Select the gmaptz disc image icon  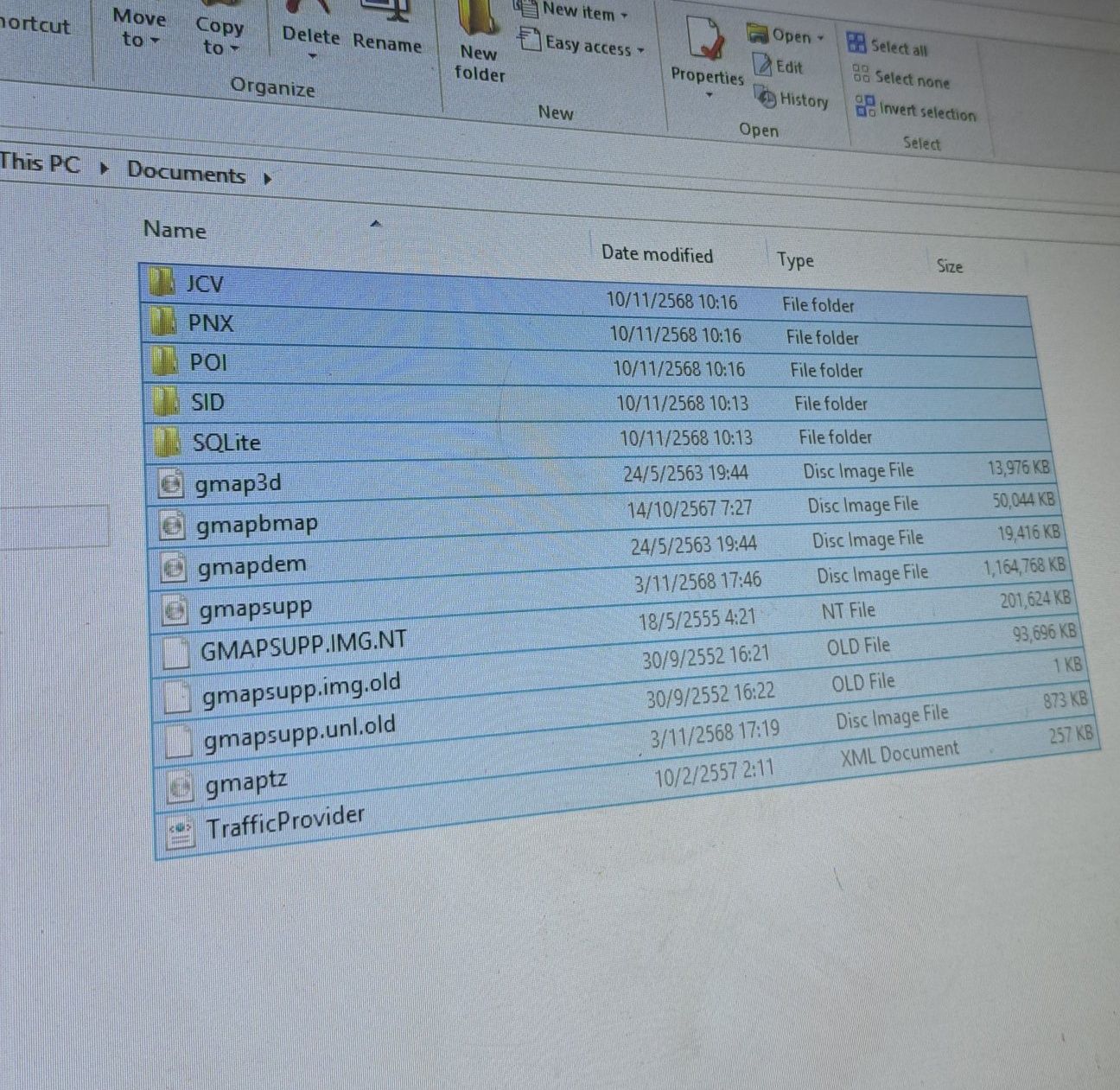(x=181, y=787)
